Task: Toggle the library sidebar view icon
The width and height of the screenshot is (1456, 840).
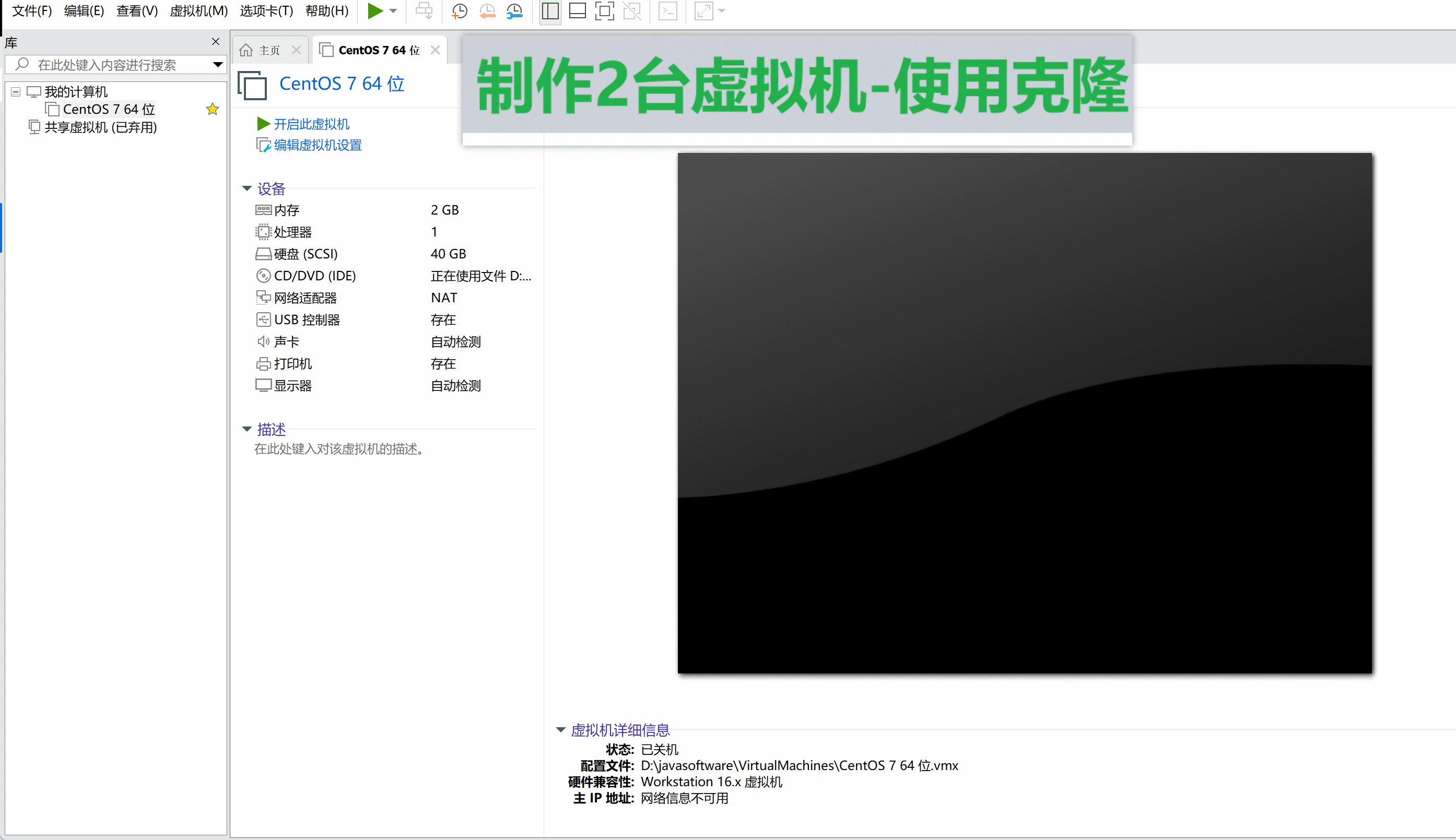Action: click(550, 11)
